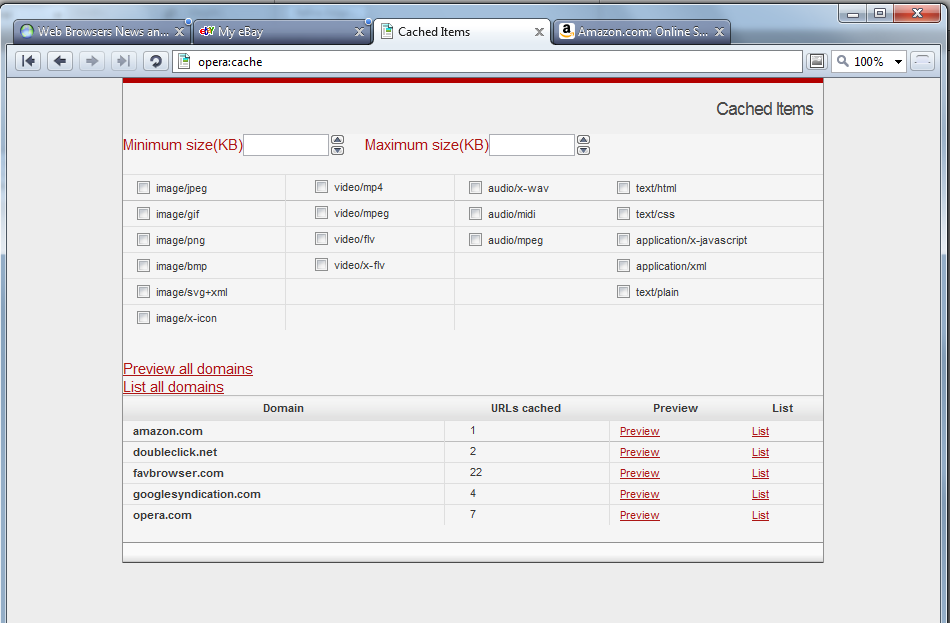Enable the image/jpeg checkbox

coord(144,188)
